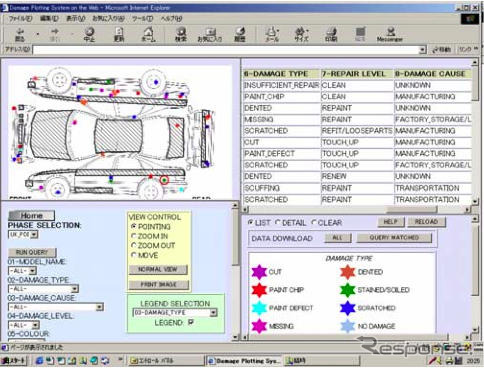Open the 04-DAMAGE_LEVEL dropdown

[x=24, y=325]
